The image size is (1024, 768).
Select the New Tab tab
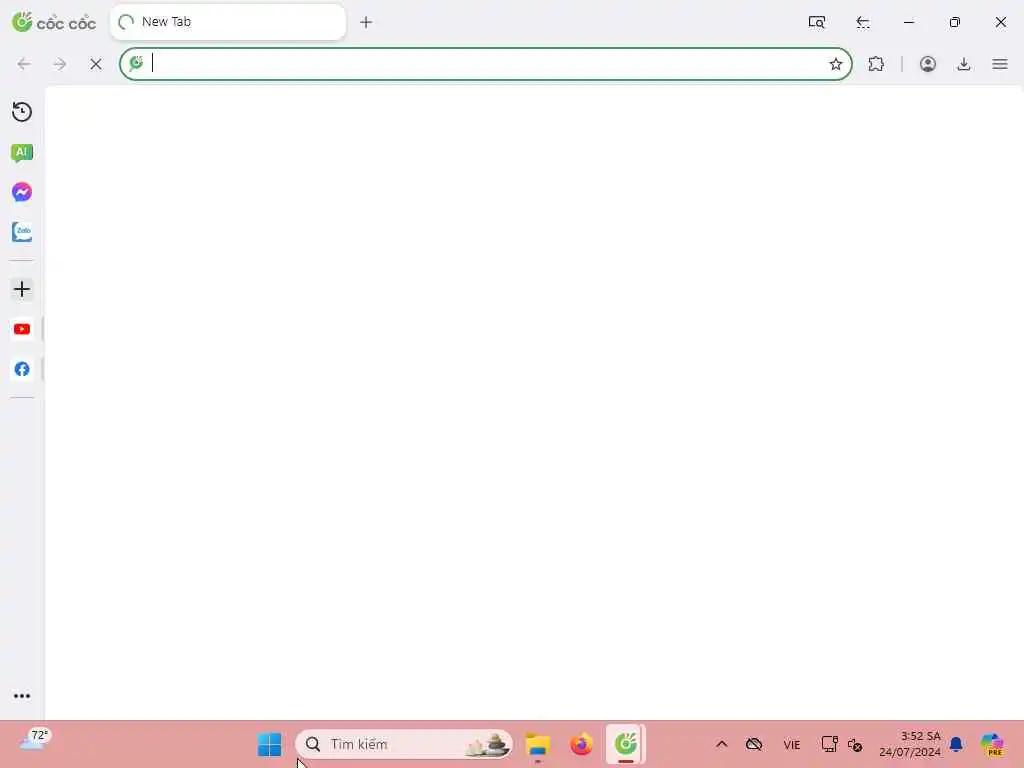point(228,22)
